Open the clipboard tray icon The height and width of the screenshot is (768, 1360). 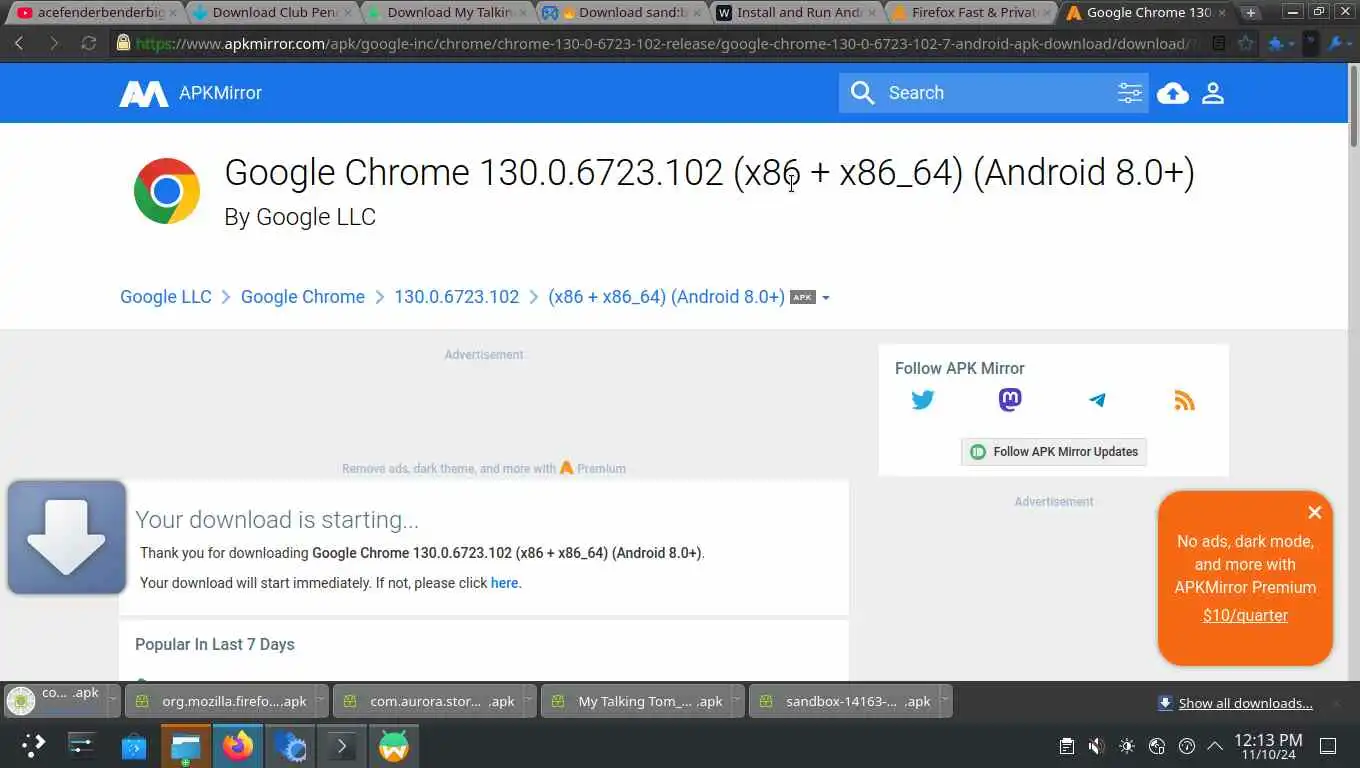point(1067,746)
